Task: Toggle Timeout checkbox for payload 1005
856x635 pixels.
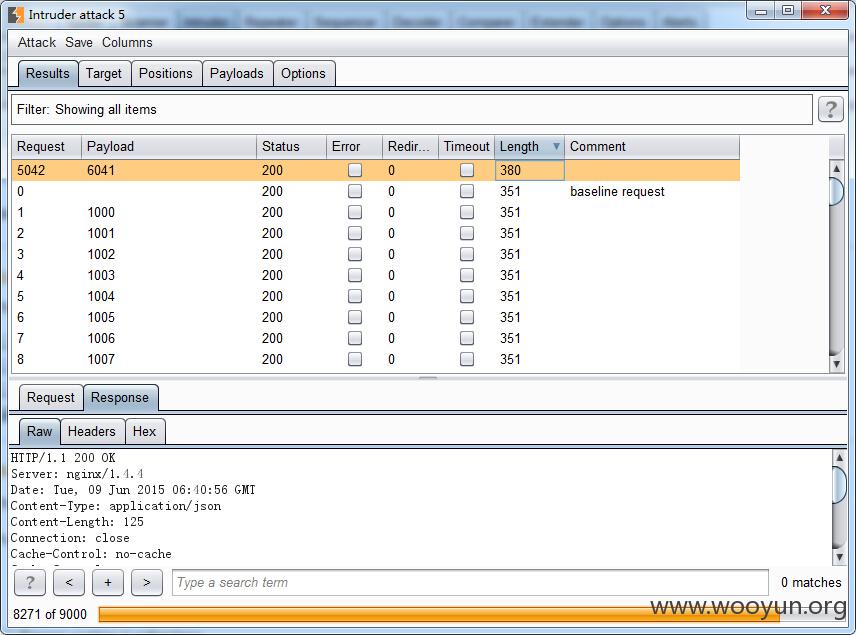Action: point(467,317)
